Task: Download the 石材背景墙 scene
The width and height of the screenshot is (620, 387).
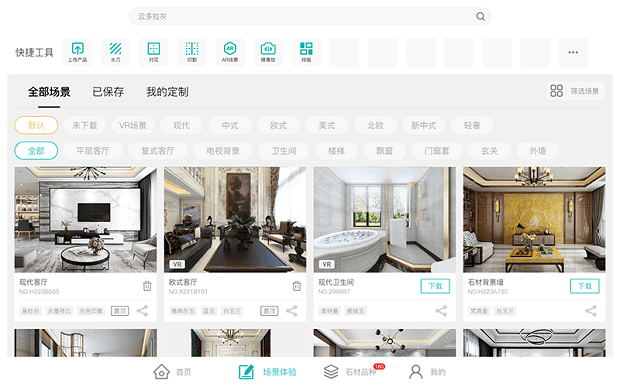Action: pyautogui.click(x=584, y=286)
